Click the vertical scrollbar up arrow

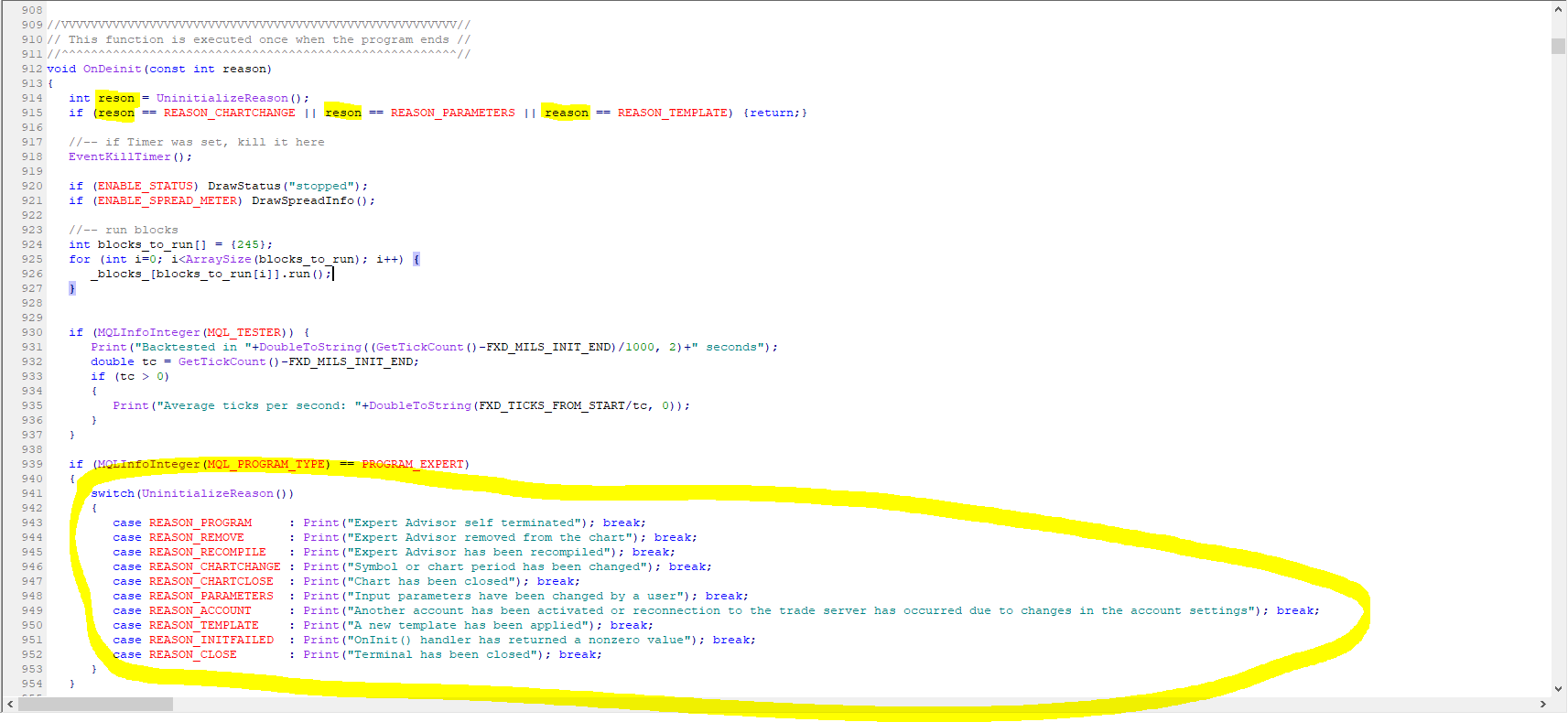pyautogui.click(x=1558, y=9)
